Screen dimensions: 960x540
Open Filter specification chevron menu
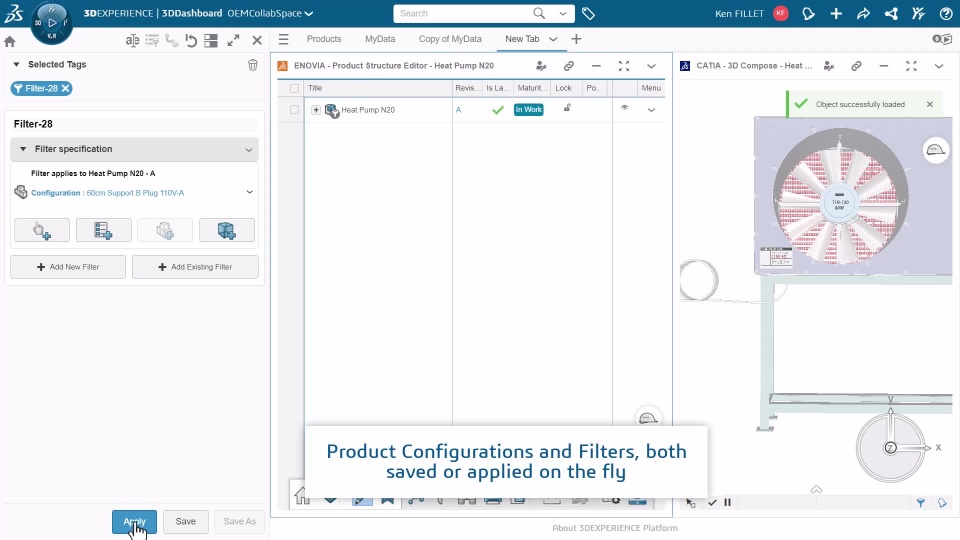click(x=249, y=149)
